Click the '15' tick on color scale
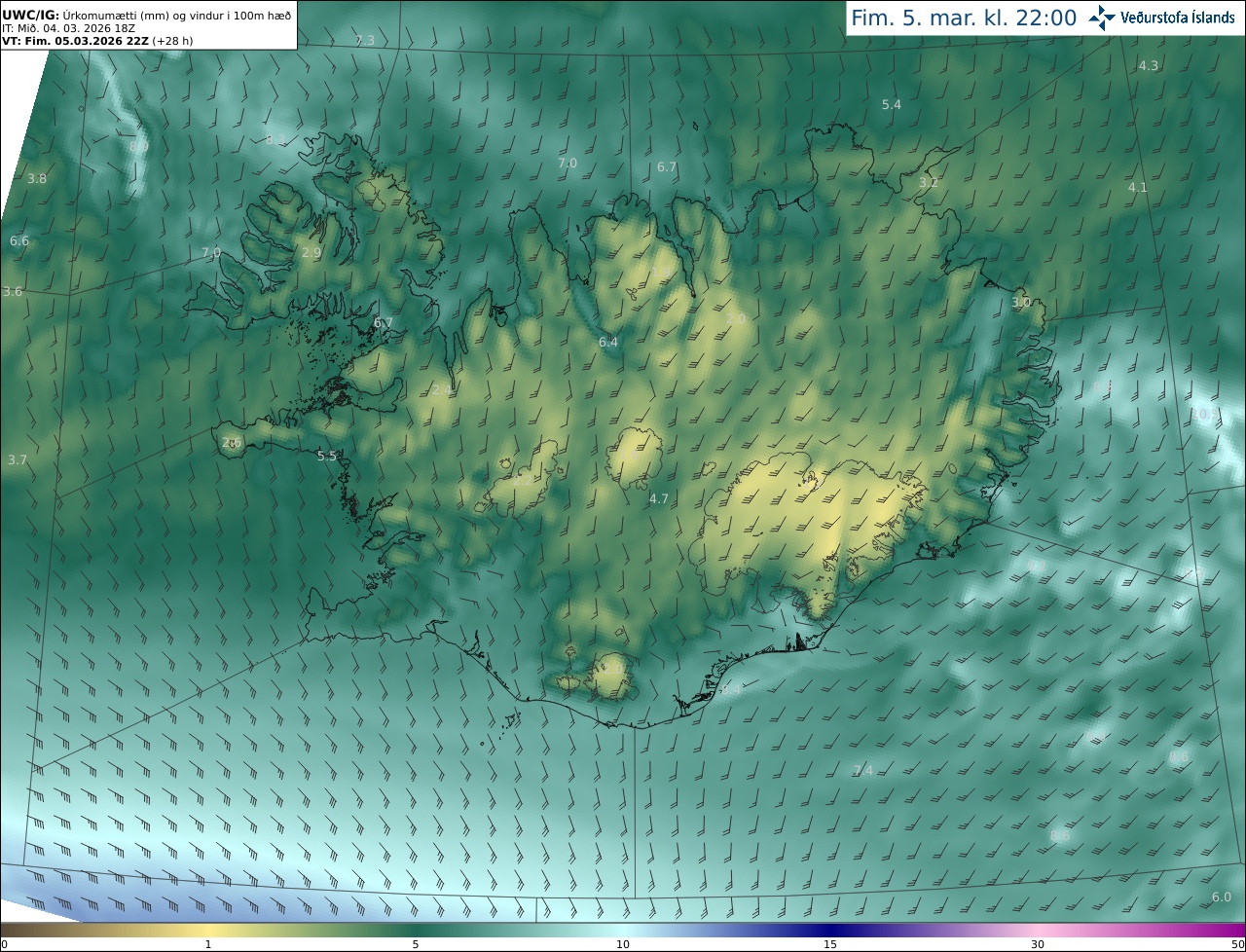The width and height of the screenshot is (1246, 952). coord(830,944)
